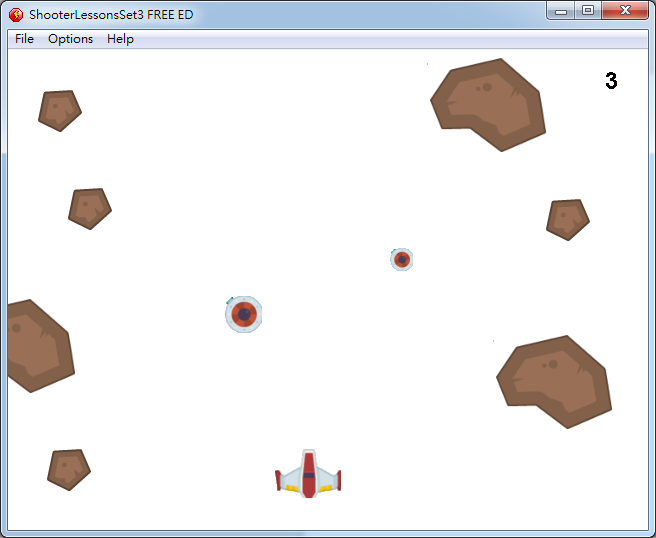Image resolution: width=656 pixels, height=538 pixels.
Task: Click the score counter showing 3
Action: click(611, 82)
